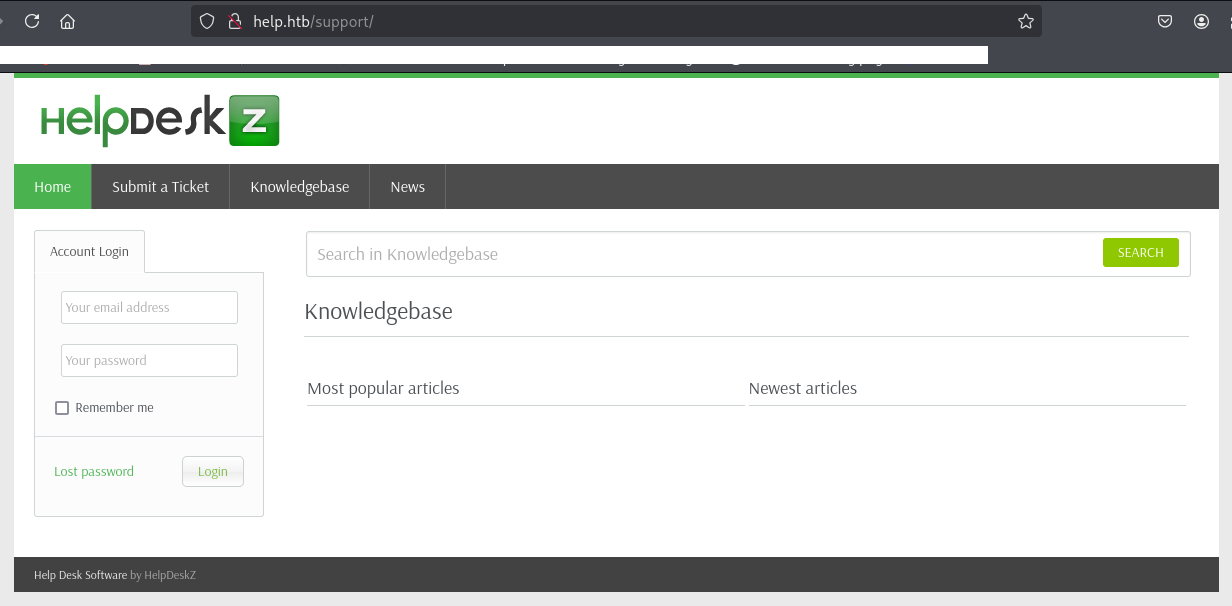Click the insecure connection padlock icon
The height and width of the screenshot is (606, 1232).
(235, 21)
